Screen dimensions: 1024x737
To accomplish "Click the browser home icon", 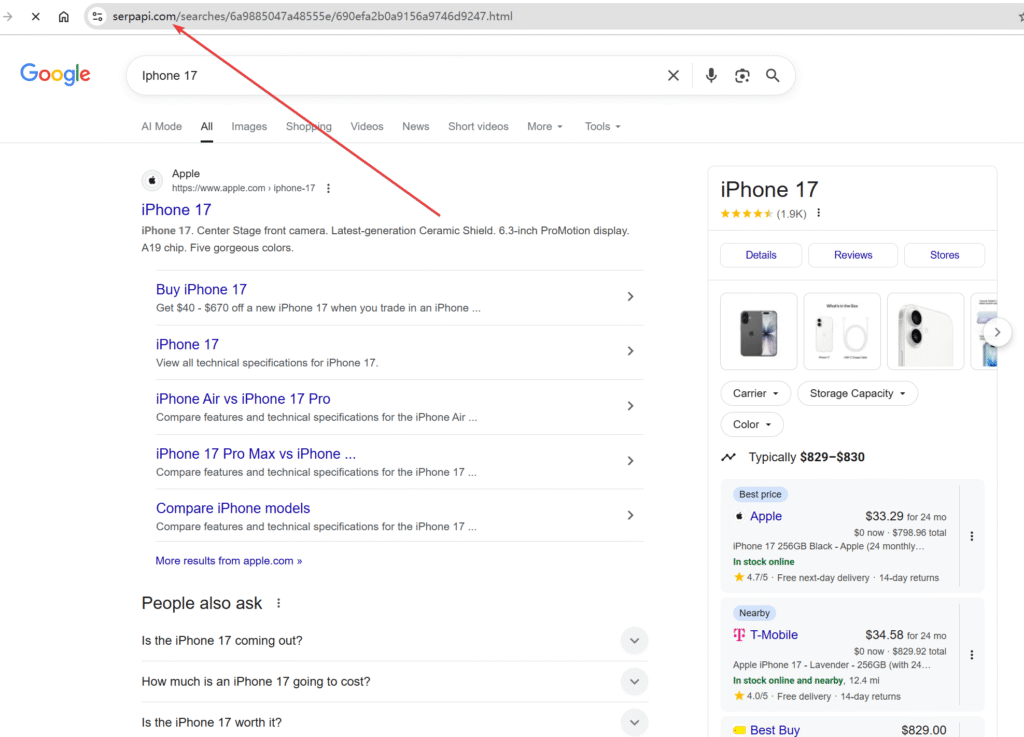I will click(x=64, y=17).
